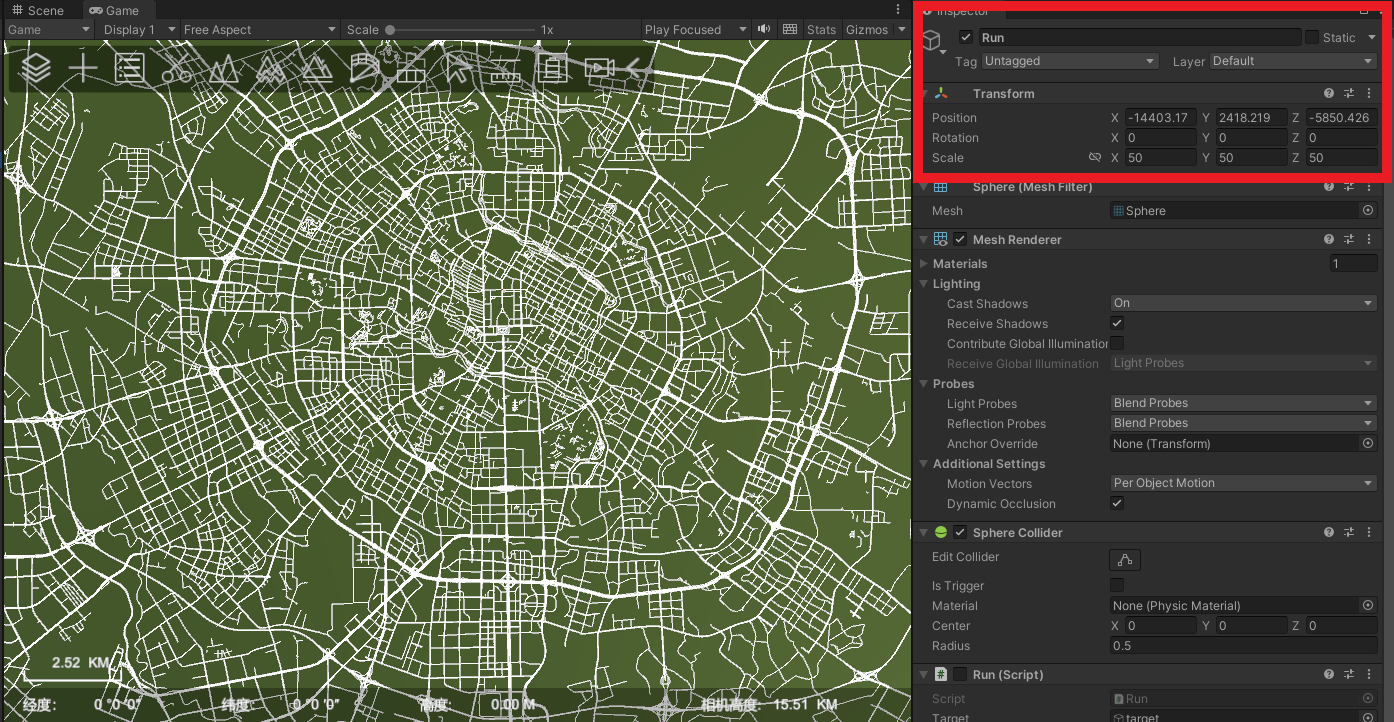
Task: Click the Edit Collider button
Action: pyautogui.click(x=1125, y=559)
